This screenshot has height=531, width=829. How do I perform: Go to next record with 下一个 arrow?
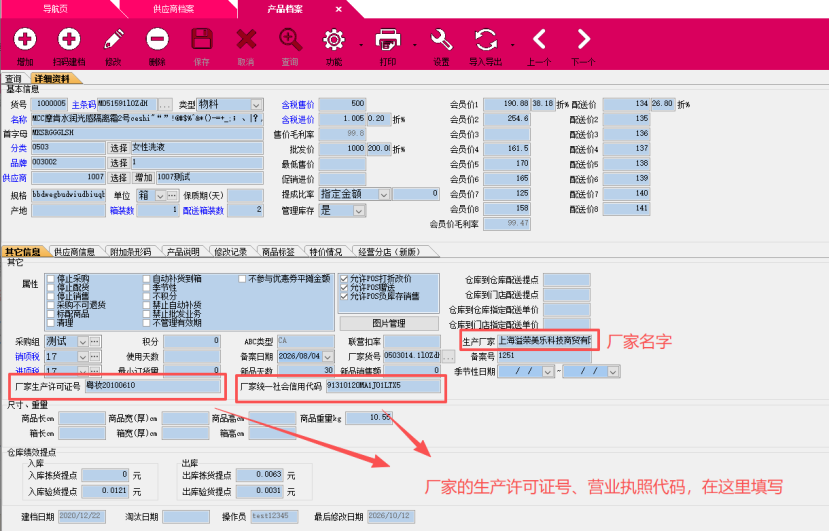pos(583,39)
